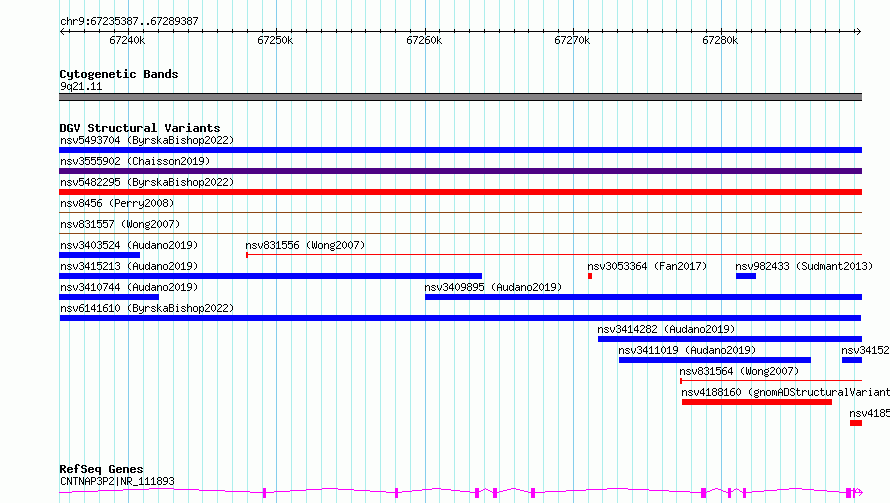Click the red nsv4188160 gnomAD variant bar
This screenshot has width=890, height=503.
757,402
